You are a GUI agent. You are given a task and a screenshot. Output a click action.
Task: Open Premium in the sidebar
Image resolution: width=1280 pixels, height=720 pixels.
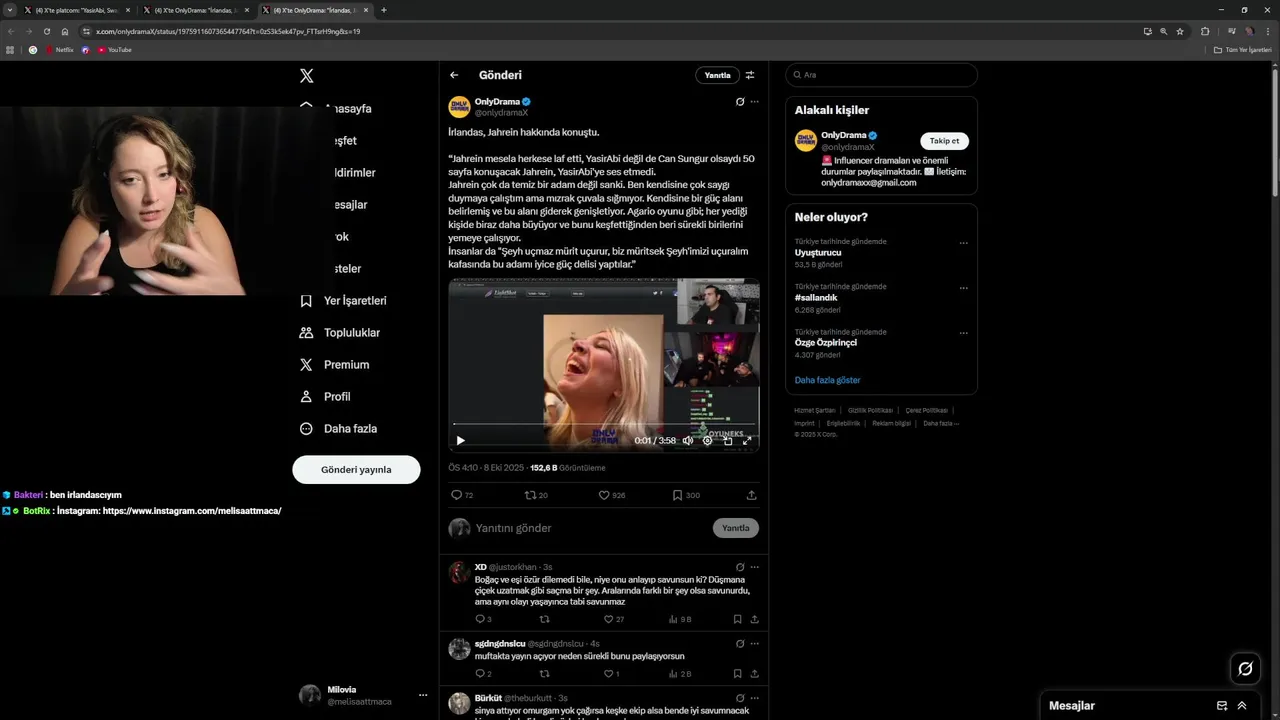click(335, 365)
